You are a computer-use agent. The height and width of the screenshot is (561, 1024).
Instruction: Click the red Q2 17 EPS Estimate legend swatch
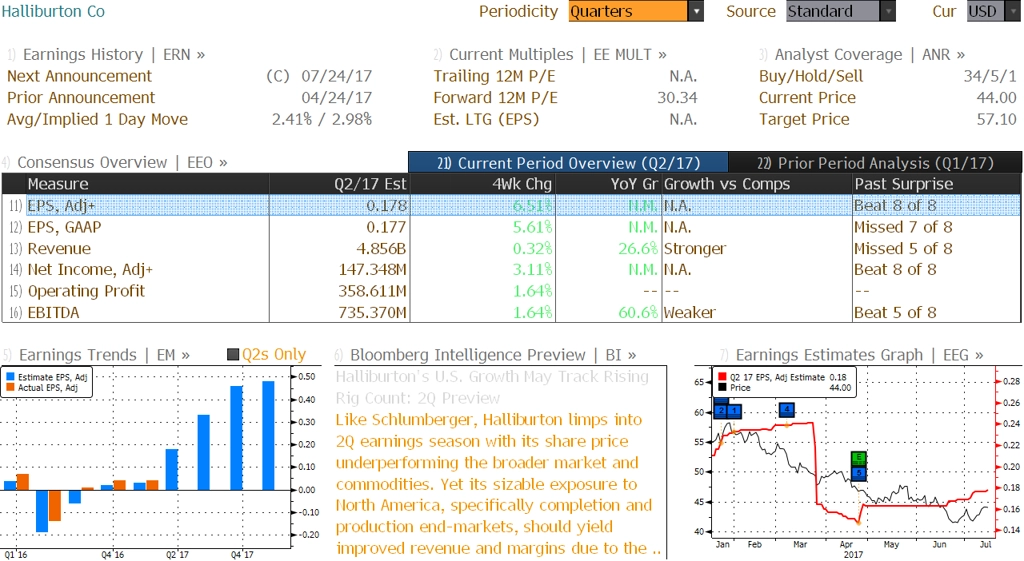(x=722, y=377)
